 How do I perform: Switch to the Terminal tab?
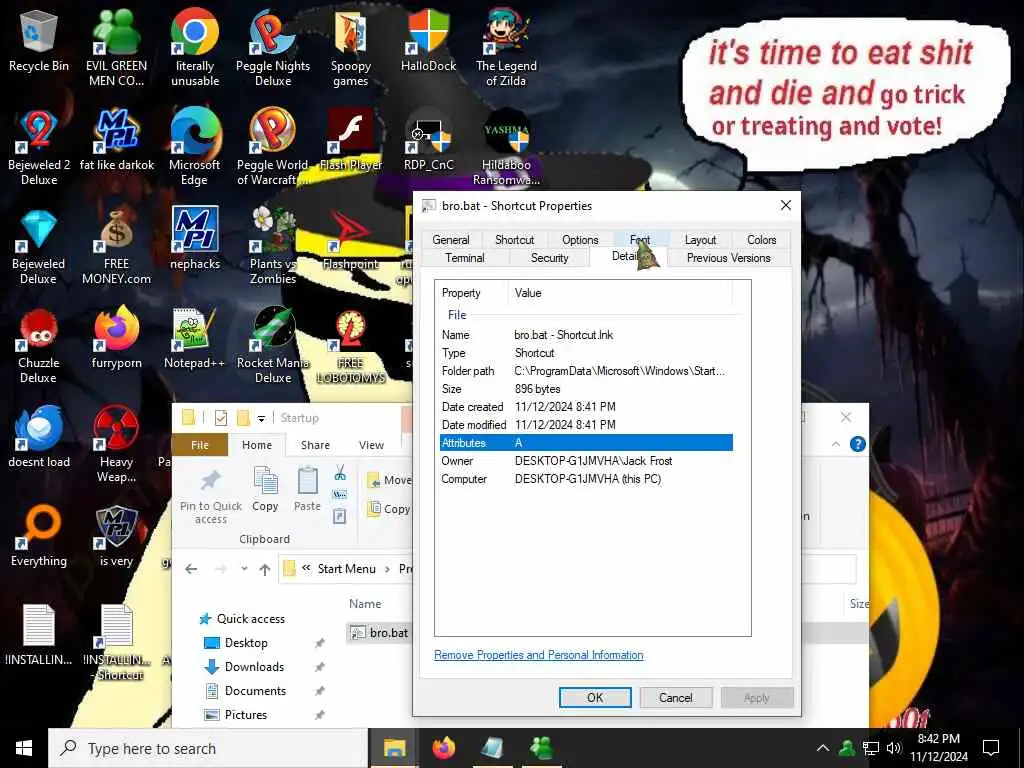[465, 258]
